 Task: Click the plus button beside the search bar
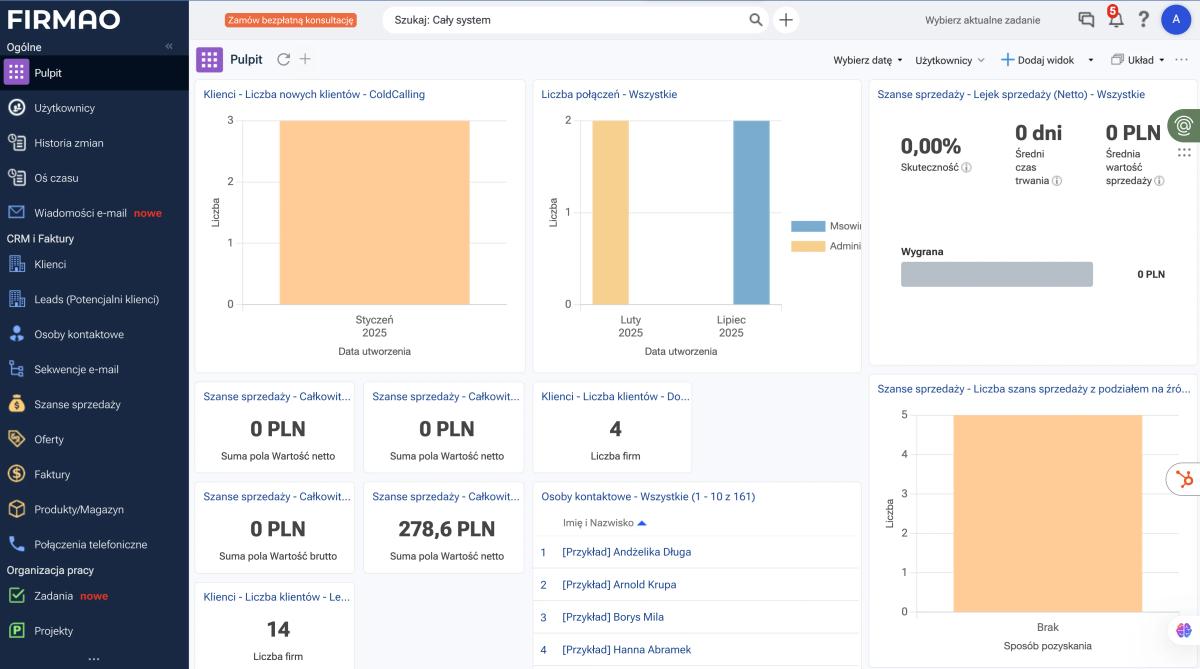(x=786, y=20)
